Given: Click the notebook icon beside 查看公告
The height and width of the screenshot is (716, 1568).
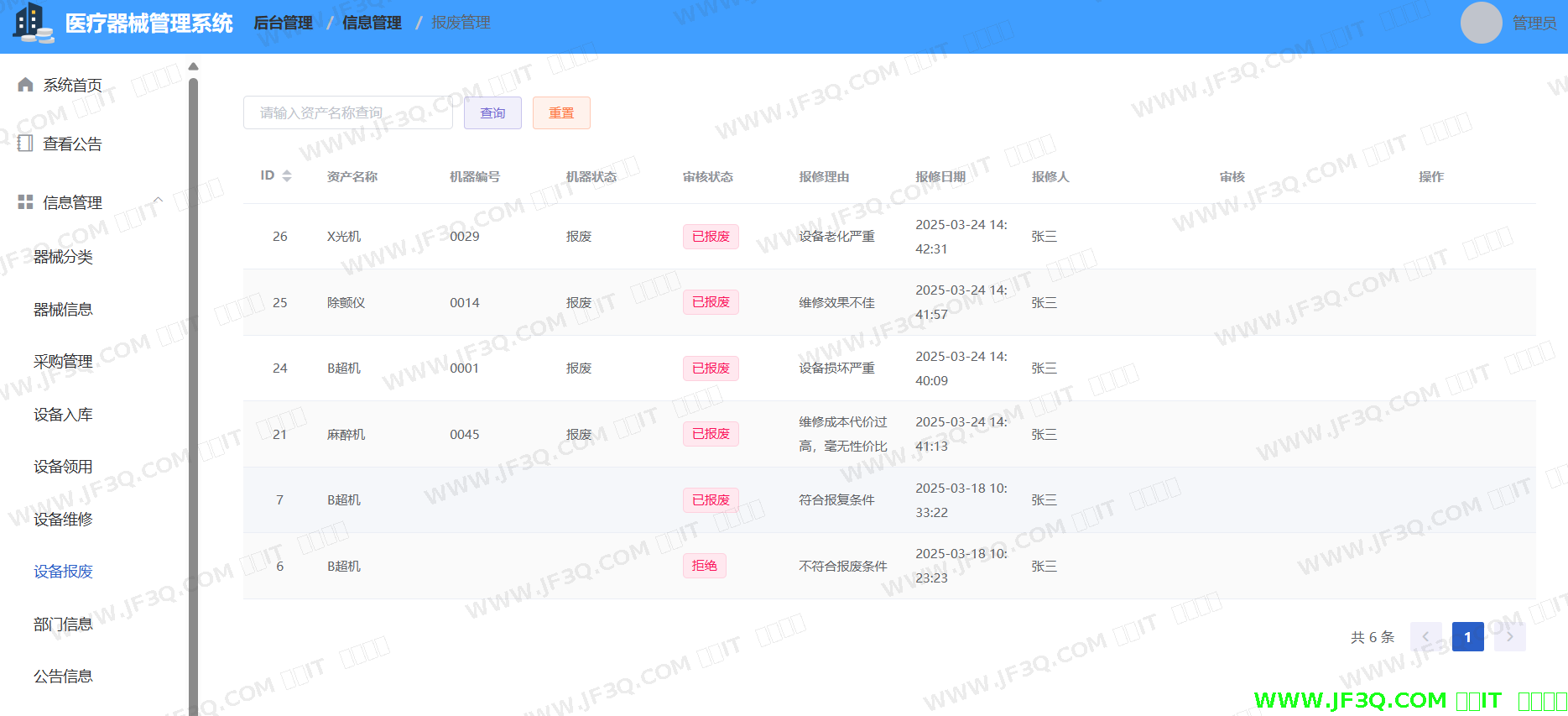Looking at the screenshot, I should point(25,144).
